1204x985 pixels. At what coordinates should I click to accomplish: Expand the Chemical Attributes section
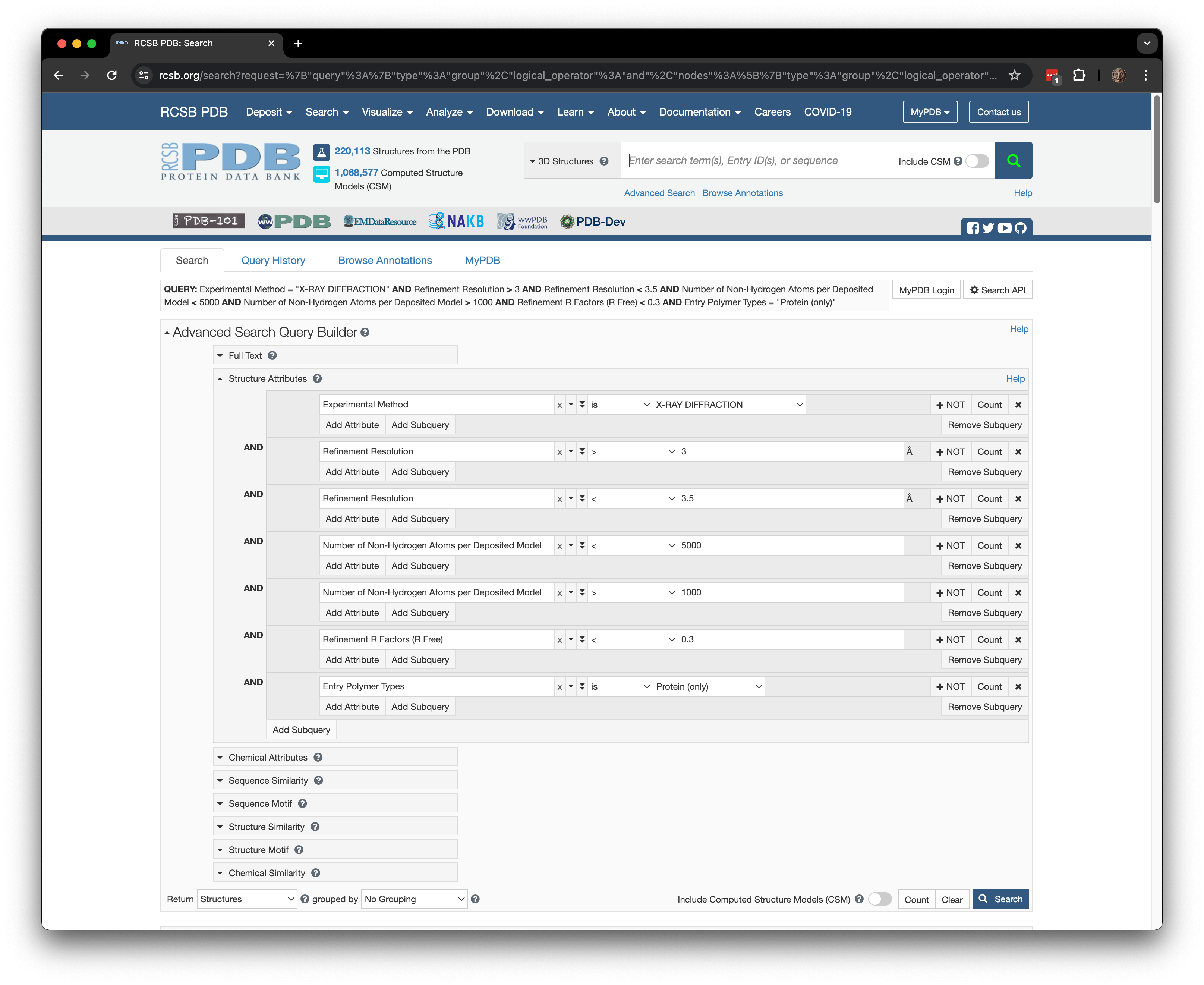coord(268,758)
